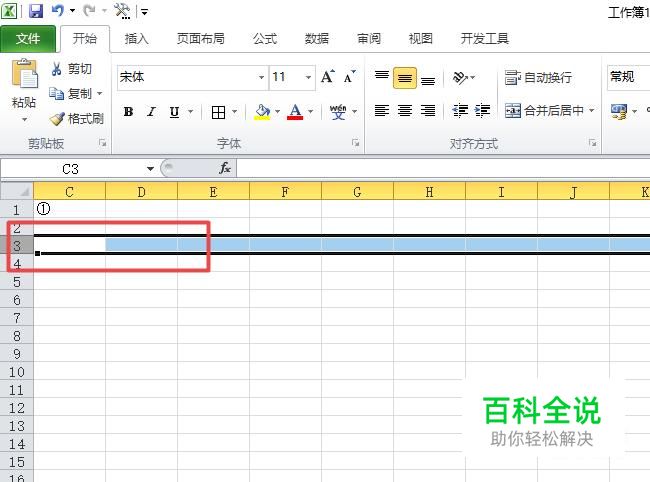This screenshot has width=650, height=482.
Task: Click 格式刷 format painter
Action: pos(77,119)
